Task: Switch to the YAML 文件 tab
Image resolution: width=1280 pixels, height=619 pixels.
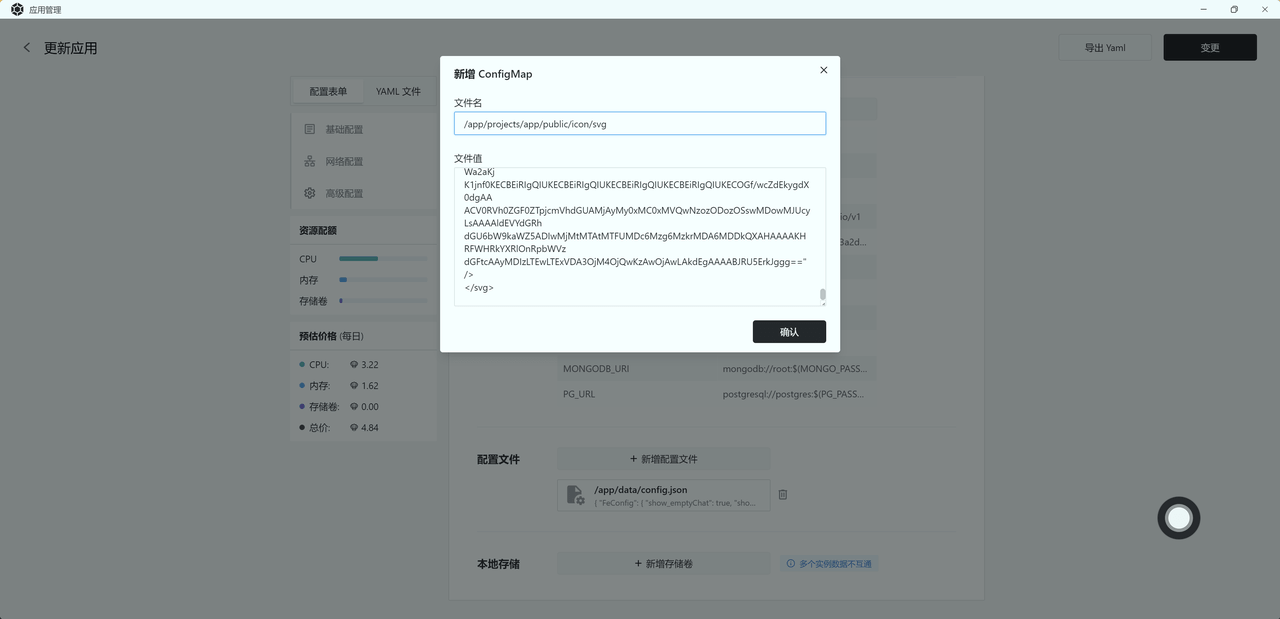Action: 399,90
